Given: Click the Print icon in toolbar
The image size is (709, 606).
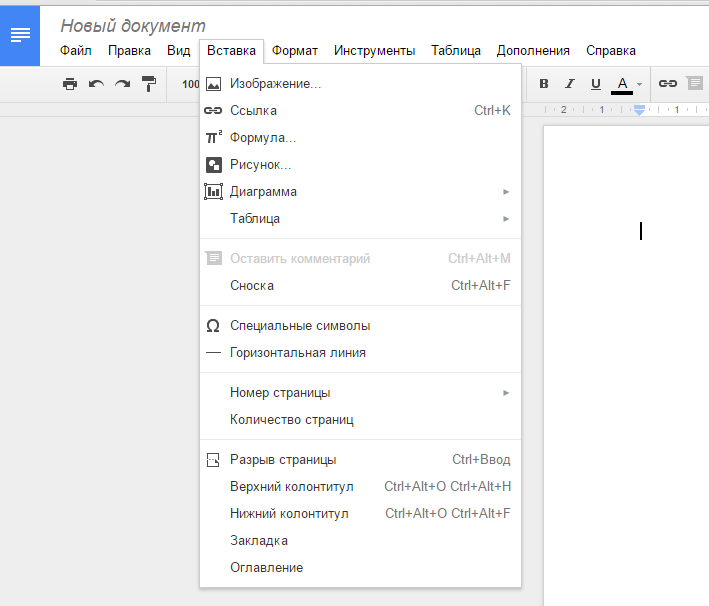Looking at the screenshot, I should point(70,84).
